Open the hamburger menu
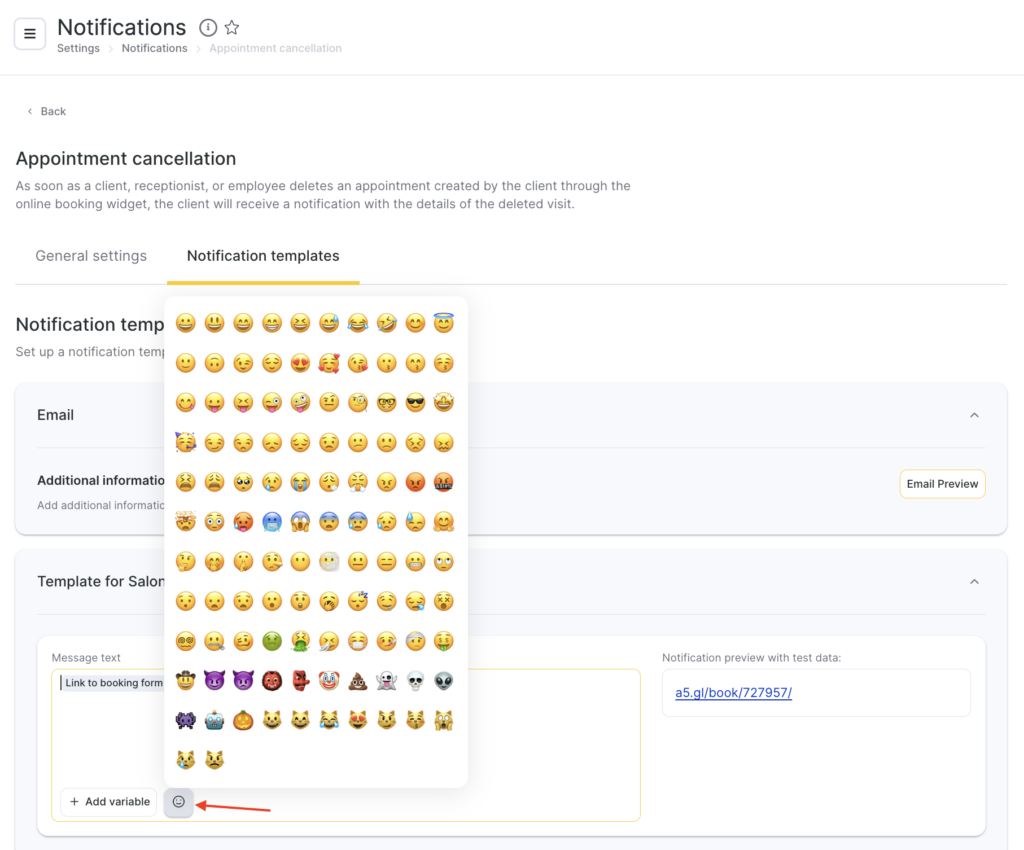The height and width of the screenshot is (850, 1024). point(30,33)
